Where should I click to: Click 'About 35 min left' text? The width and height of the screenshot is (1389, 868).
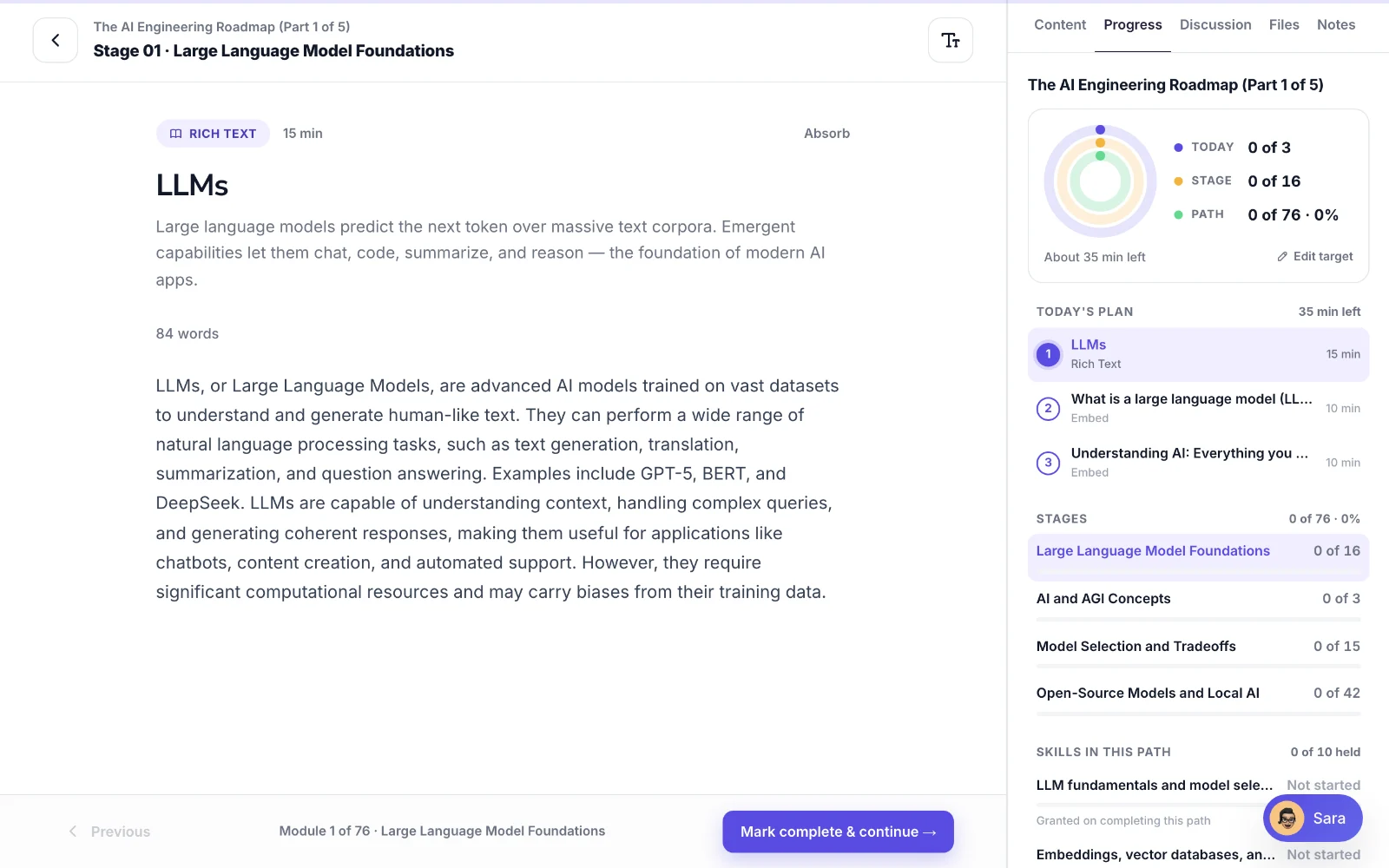[x=1095, y=257]
